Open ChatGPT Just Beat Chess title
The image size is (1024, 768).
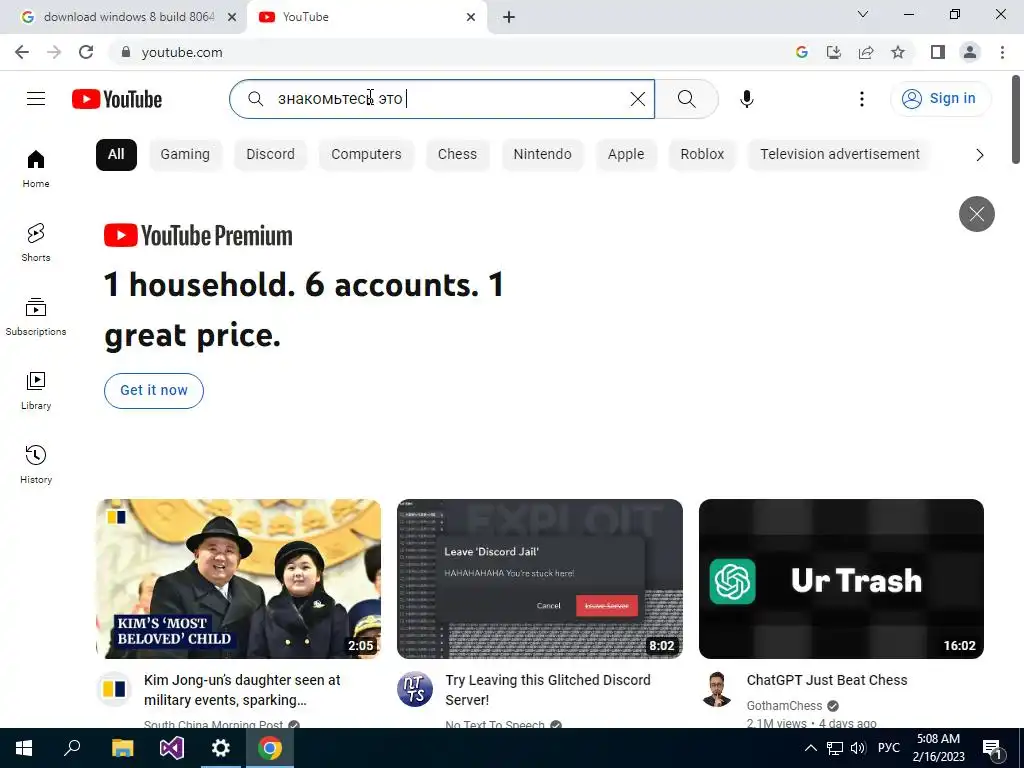click(x=827, y=680)
